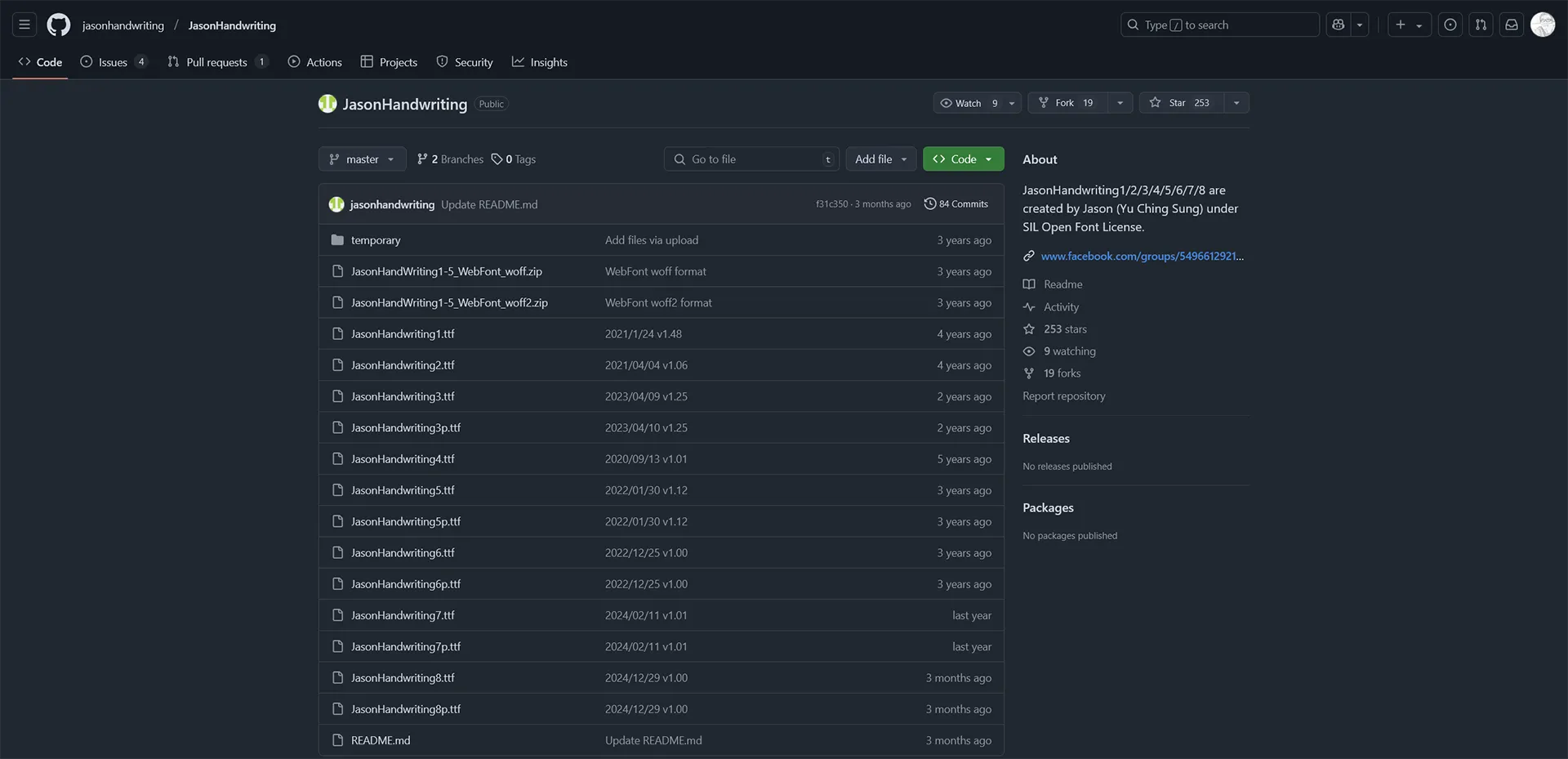Open commit message WebFont woff2 format
The height and width of the screenshot is (759, 1568).
coord(658,302)
